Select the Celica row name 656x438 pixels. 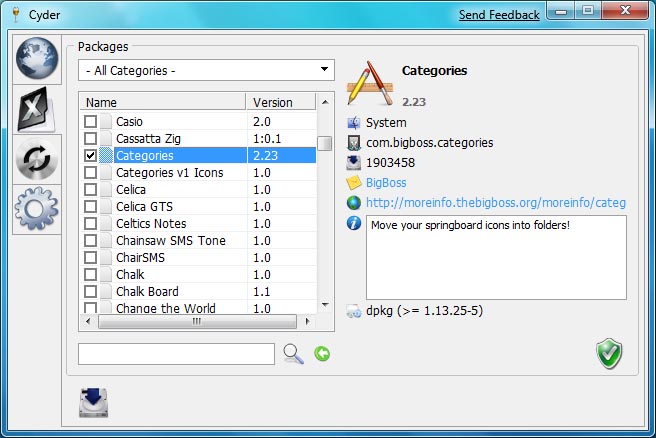pyautogui.click(x=131, y=190)
